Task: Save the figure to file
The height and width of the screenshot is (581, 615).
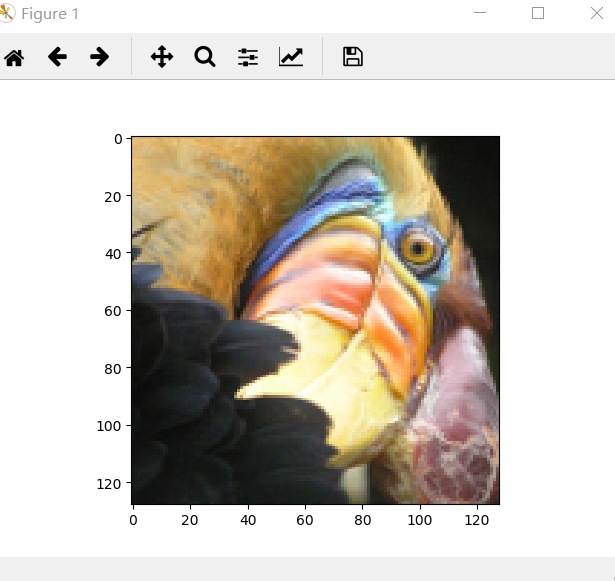Action: tap(353, 57)
